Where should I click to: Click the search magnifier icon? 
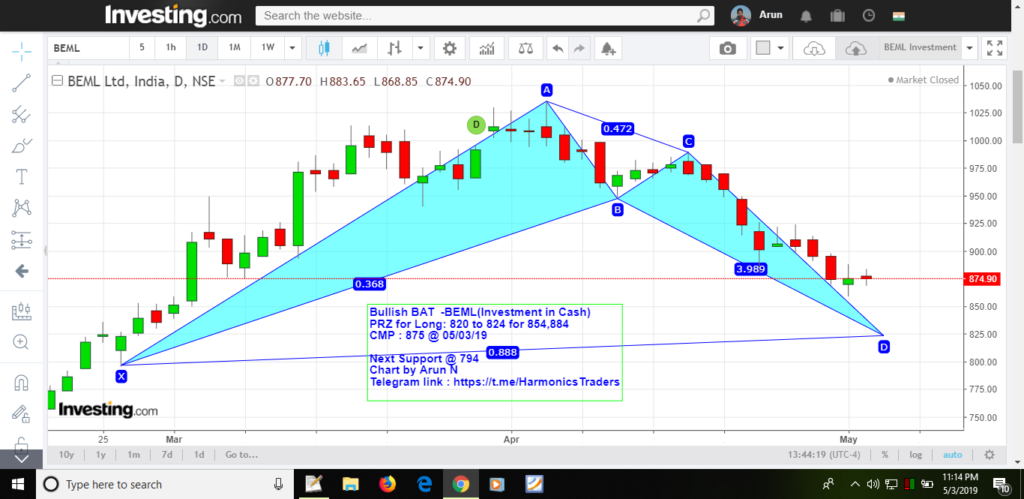coord(703,16)
